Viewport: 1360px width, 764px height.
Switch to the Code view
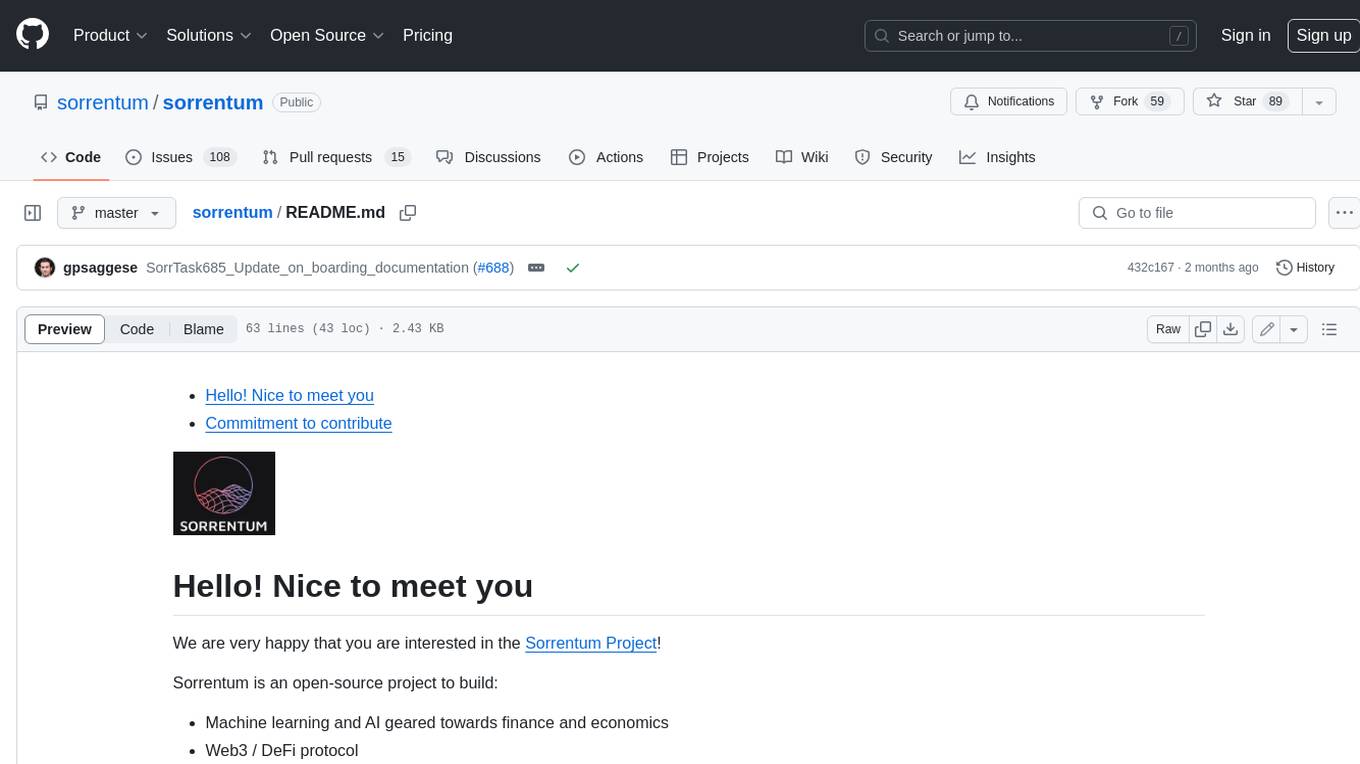coord(137,329)
